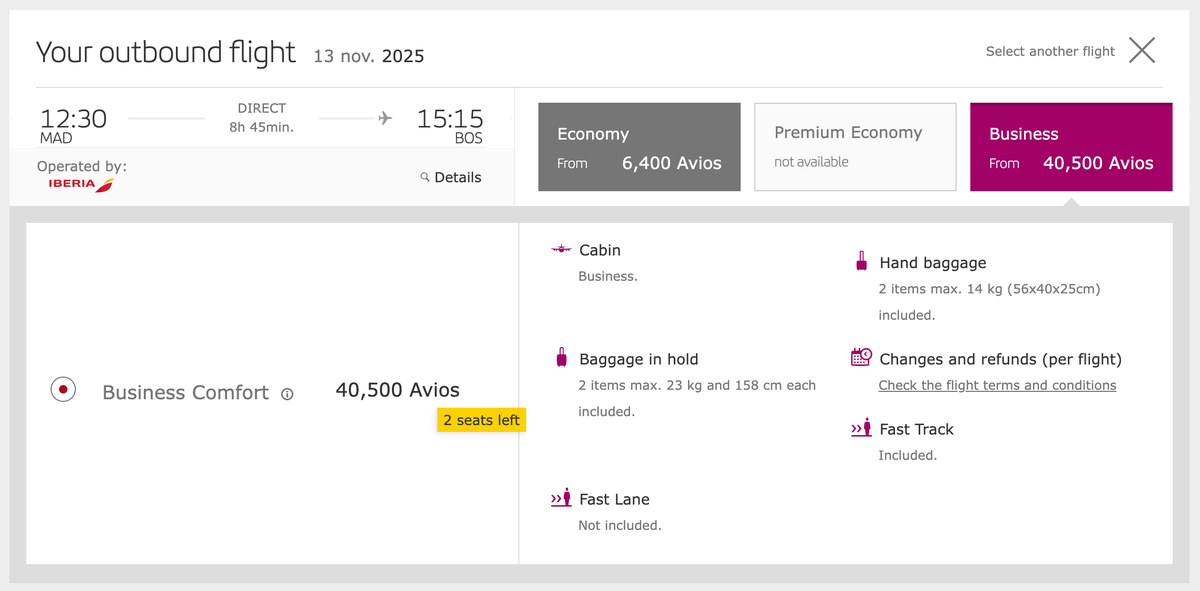Screen dimensions: 1200x591
Task: Click the Hand baggage icon
Action: 860,261
